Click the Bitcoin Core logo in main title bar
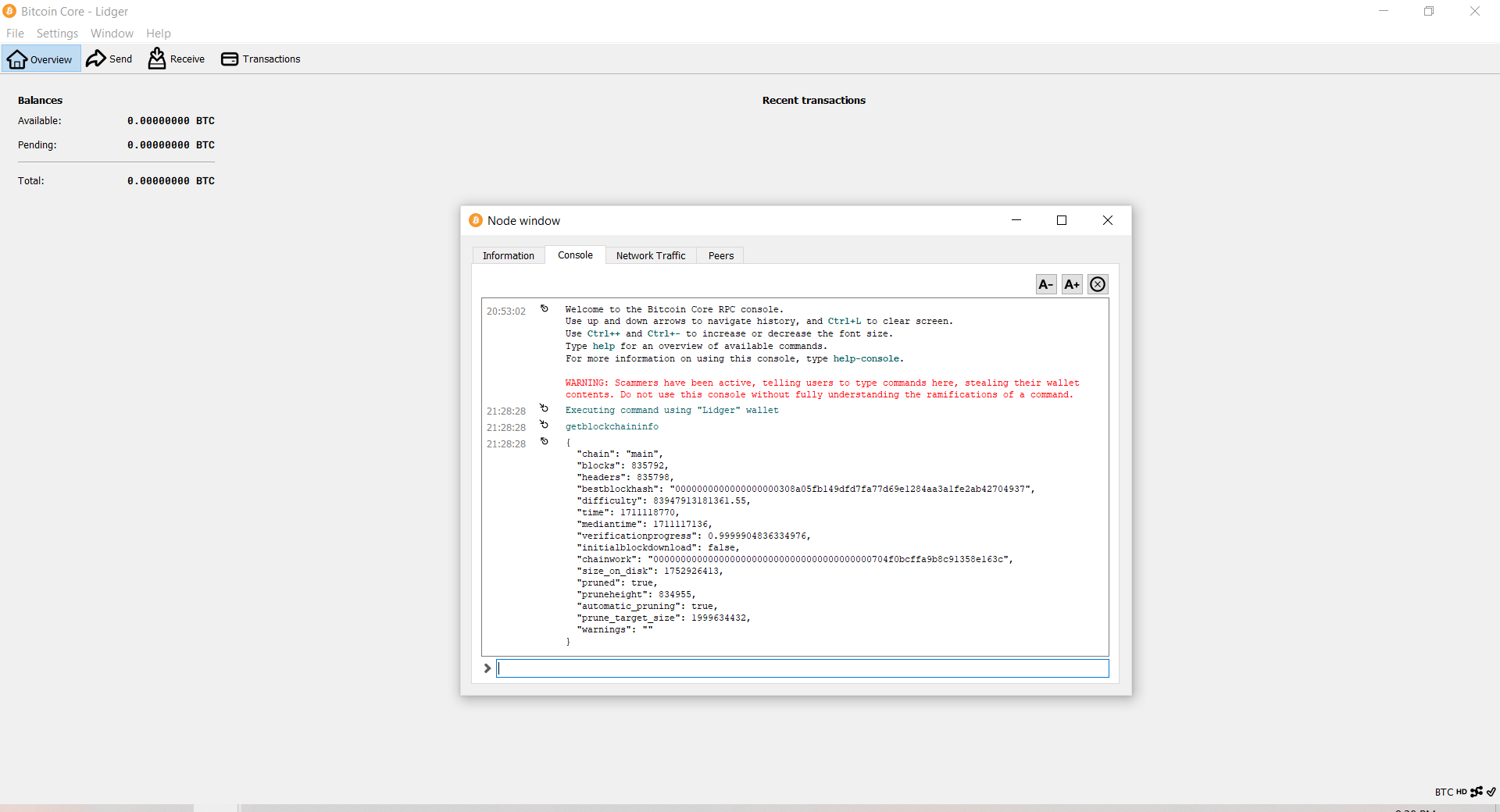 coord(9,11)
